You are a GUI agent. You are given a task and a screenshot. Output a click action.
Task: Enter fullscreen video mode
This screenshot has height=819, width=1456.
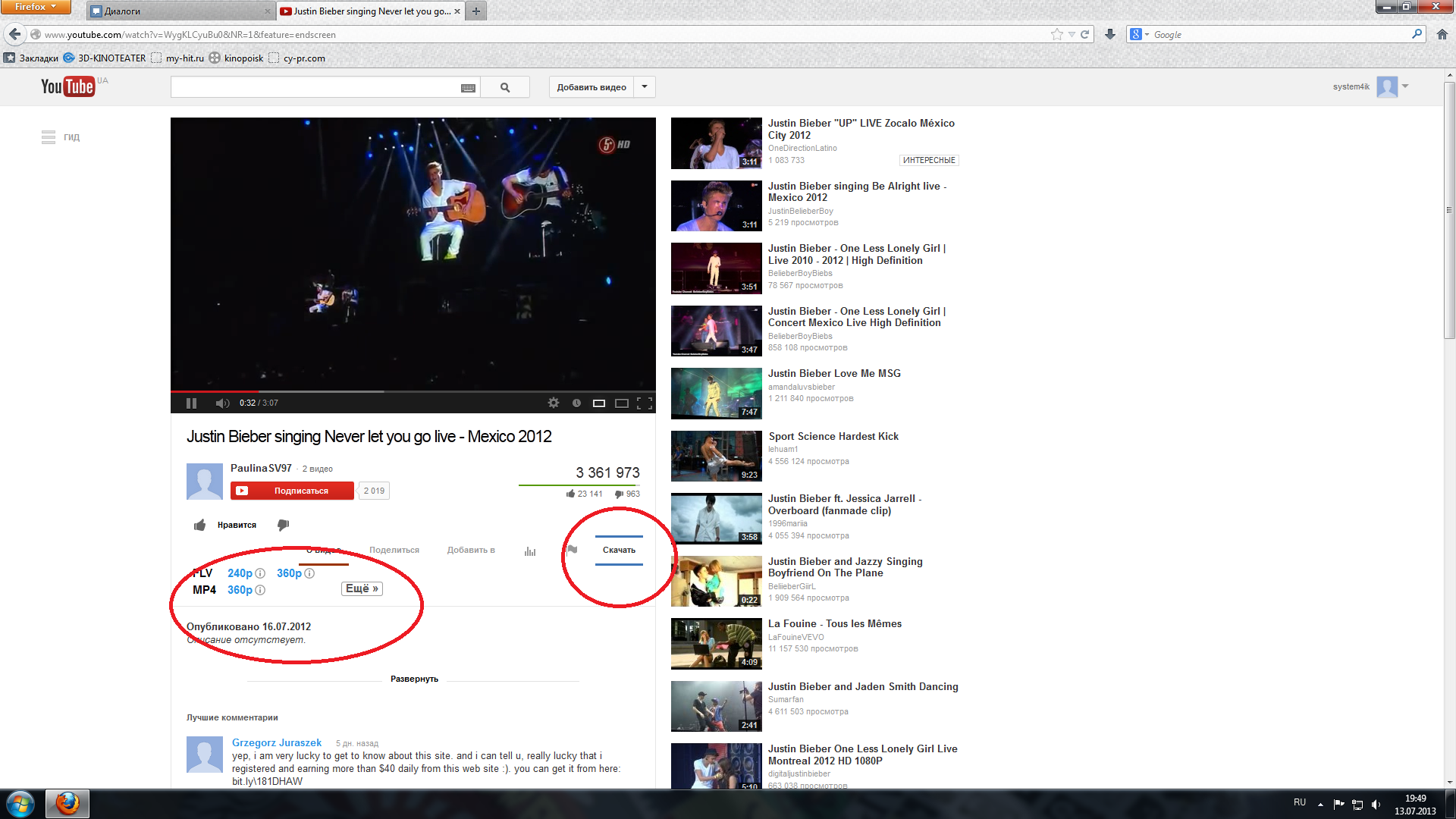pyautogui.click(x=645, y=403)
